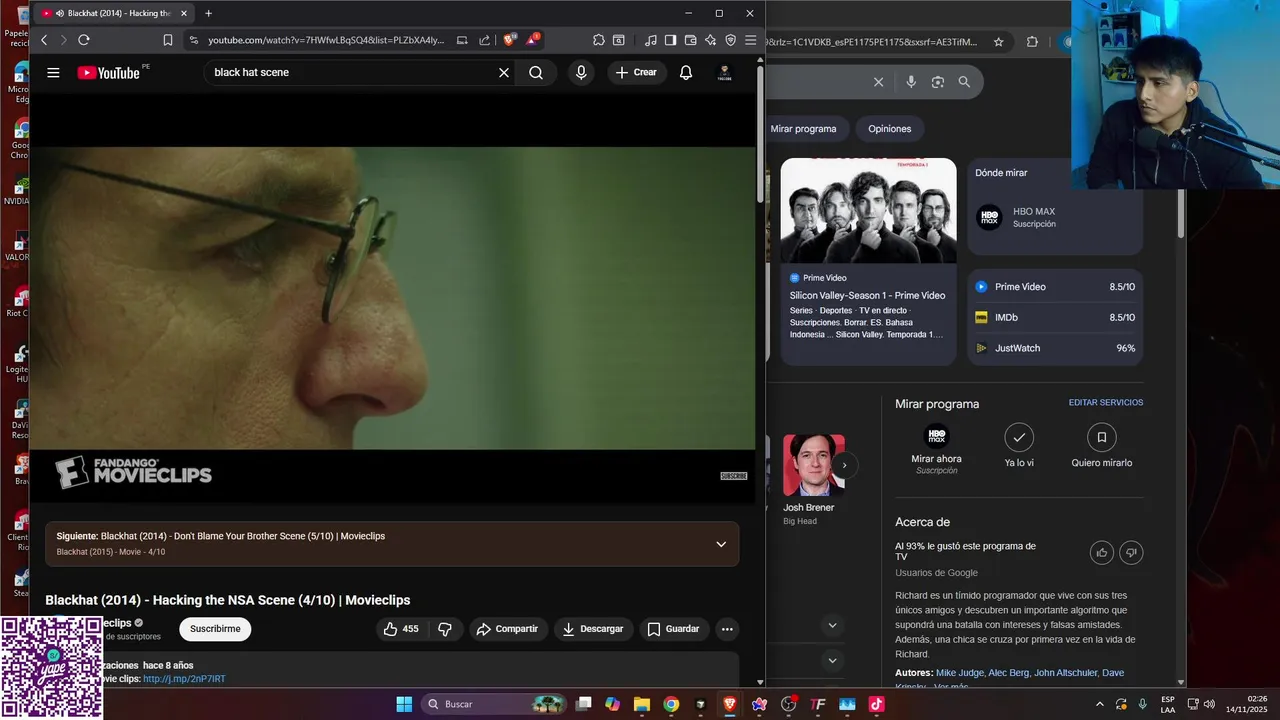Show next cast members with arrow

click(845, 465)
